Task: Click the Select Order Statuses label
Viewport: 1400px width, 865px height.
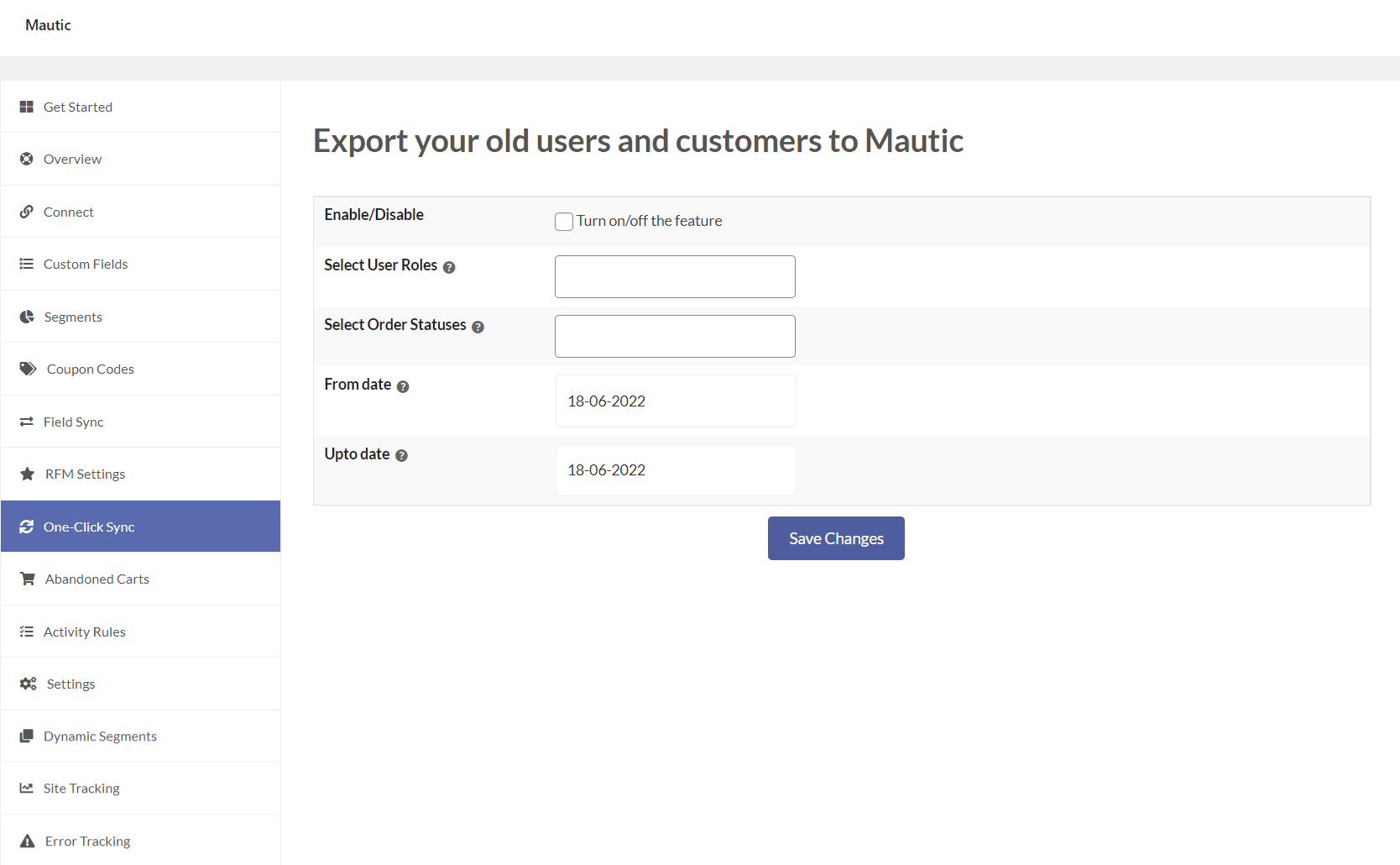Action: coord(394,325)
